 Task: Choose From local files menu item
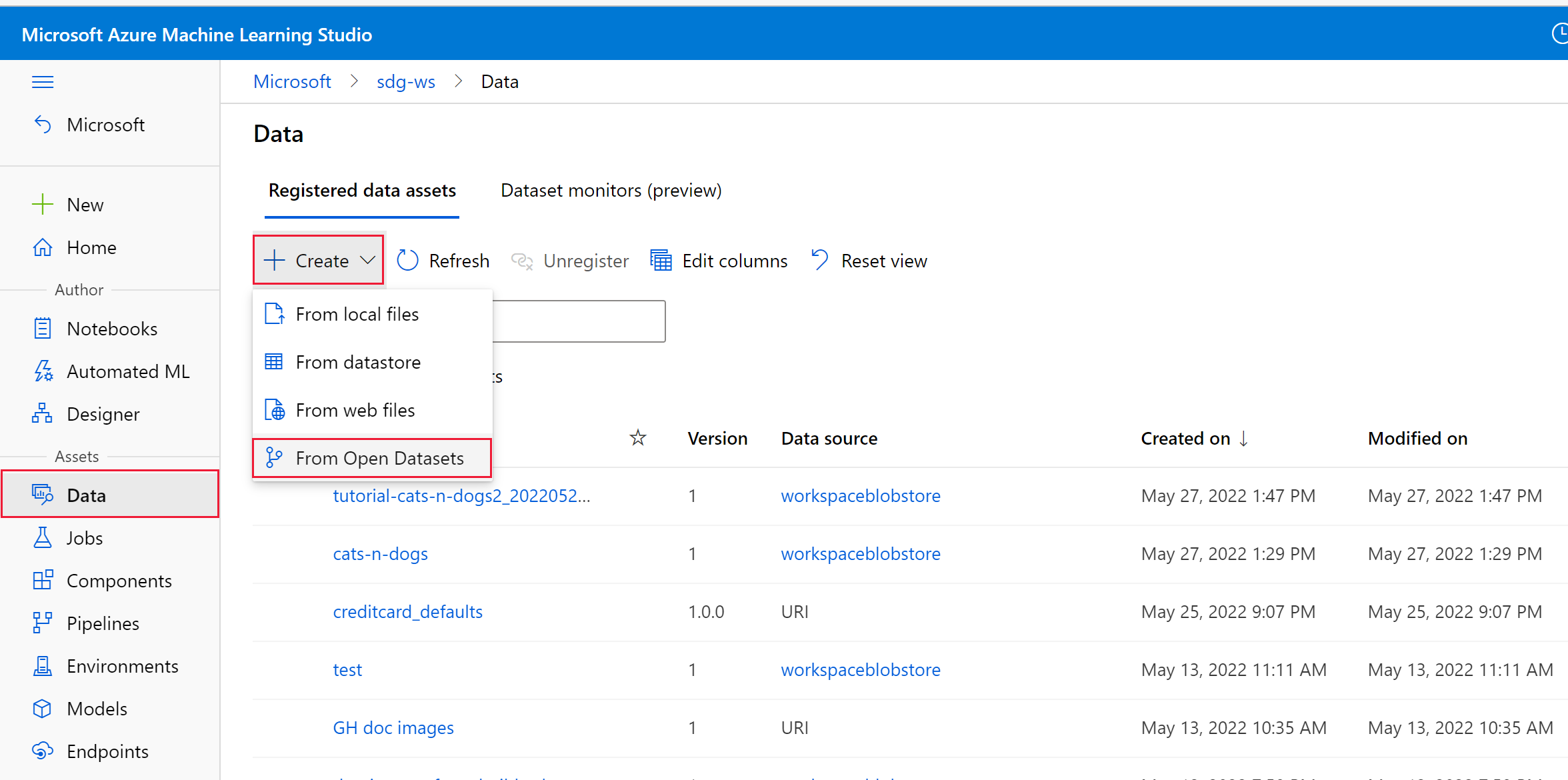(x=357, y=314)
